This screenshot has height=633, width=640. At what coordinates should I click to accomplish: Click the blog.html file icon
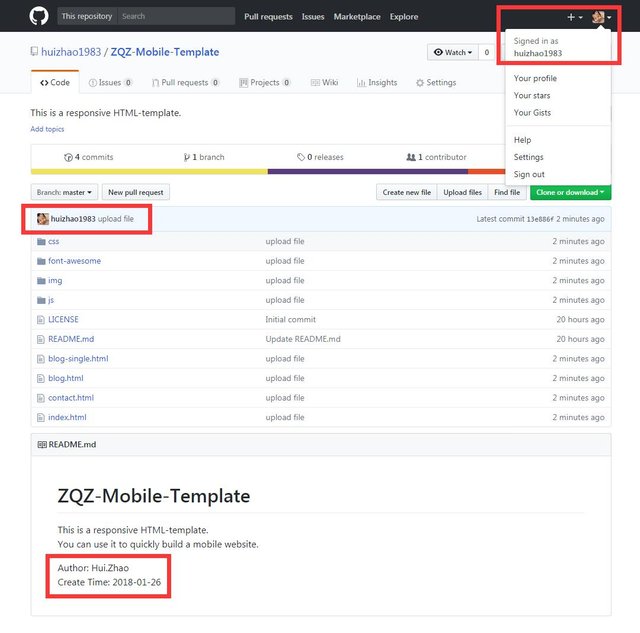coord(41,378)
